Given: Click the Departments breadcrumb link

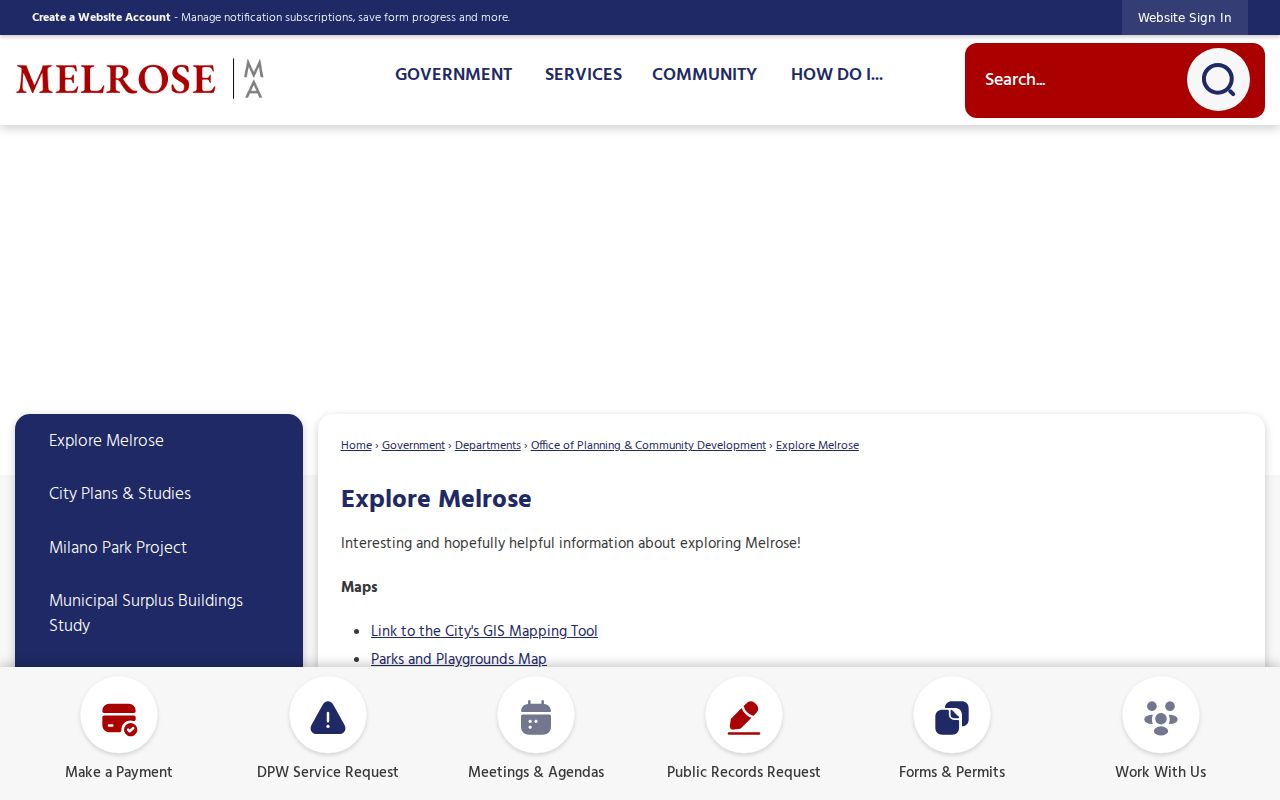Looking at the screenshot, I should coord(488,445).
